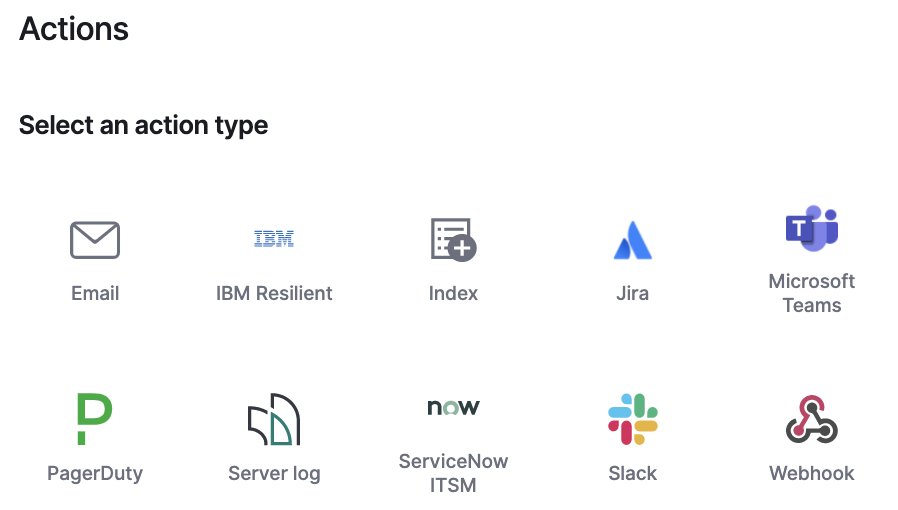Select the Webhook logo icon

(x=811, y=419)
